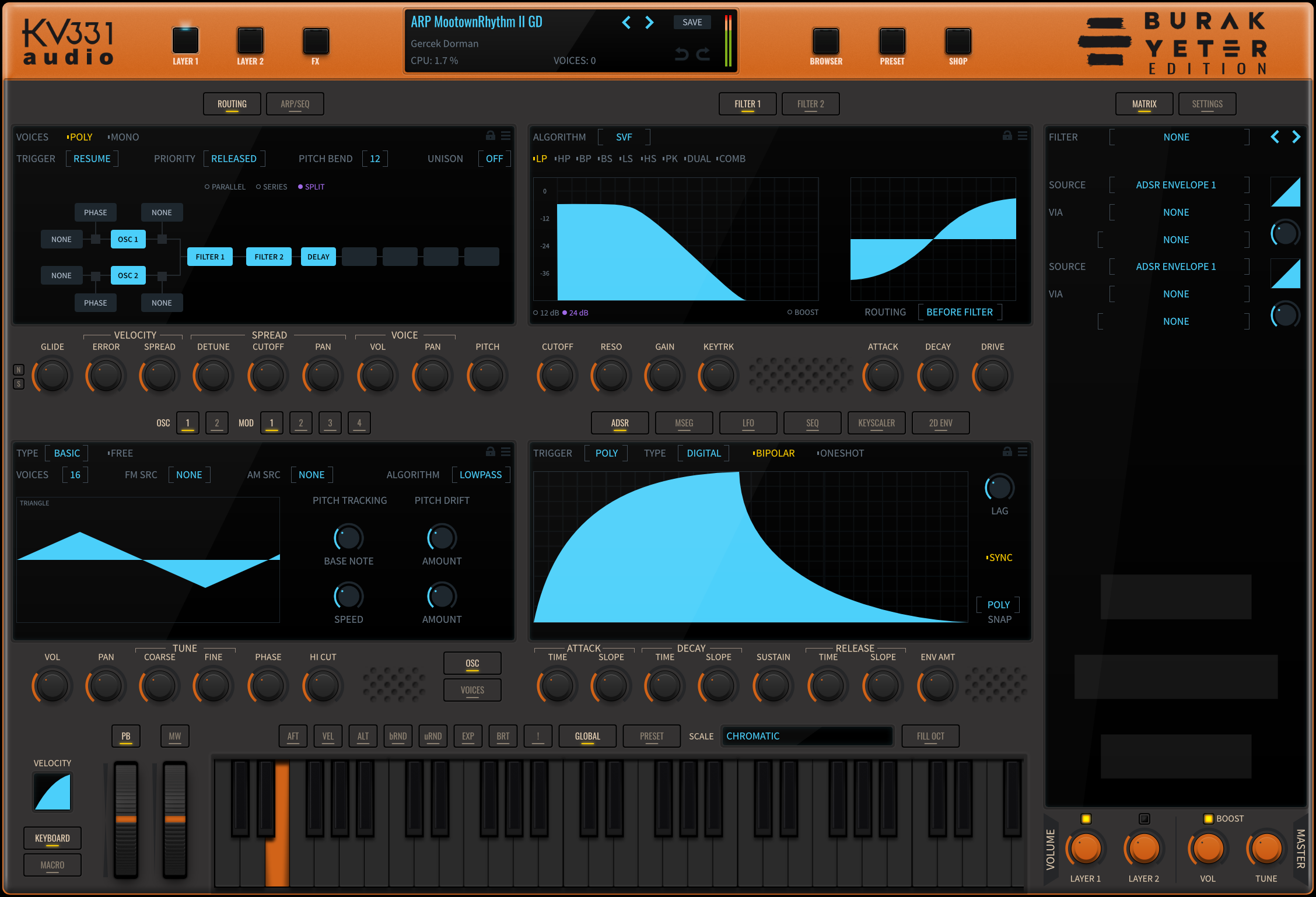The width and height of the screenshot is (1316, 897).
Task: Click the OSC 2 routing block
Action: pos(128,275)
